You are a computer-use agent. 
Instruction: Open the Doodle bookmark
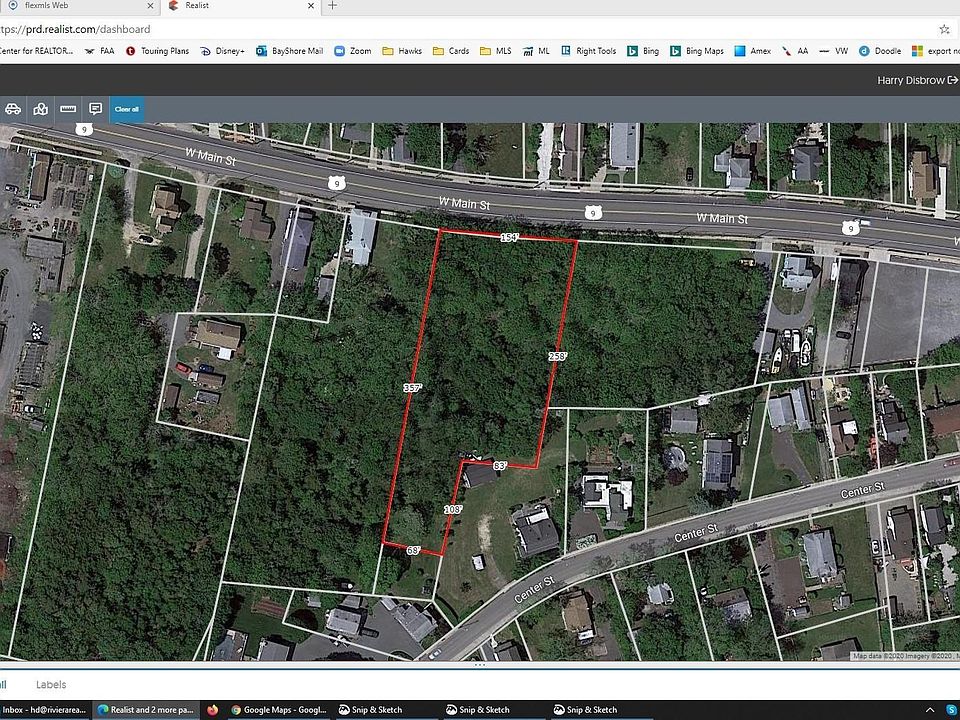880,51
